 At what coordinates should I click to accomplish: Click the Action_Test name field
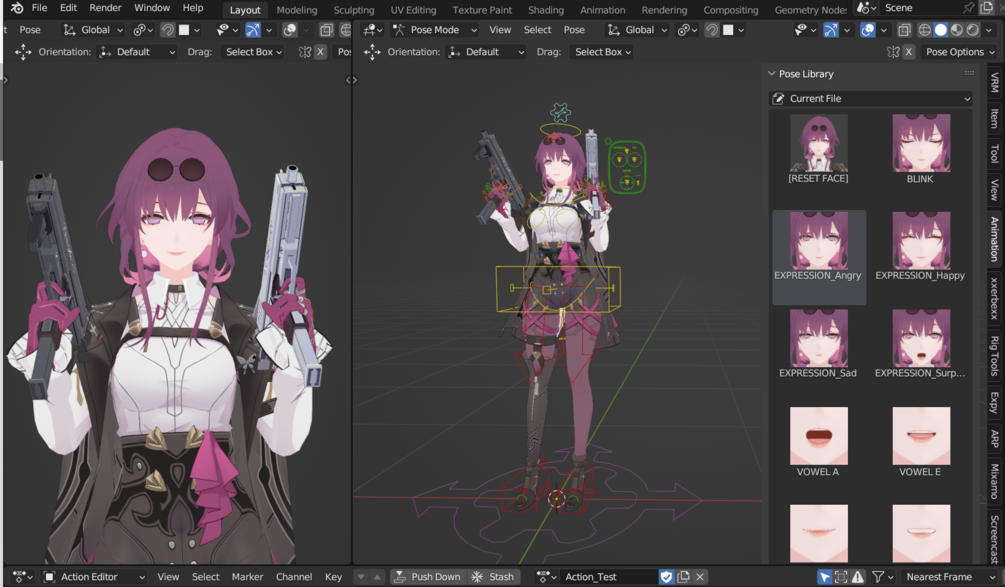pos(609,577)
